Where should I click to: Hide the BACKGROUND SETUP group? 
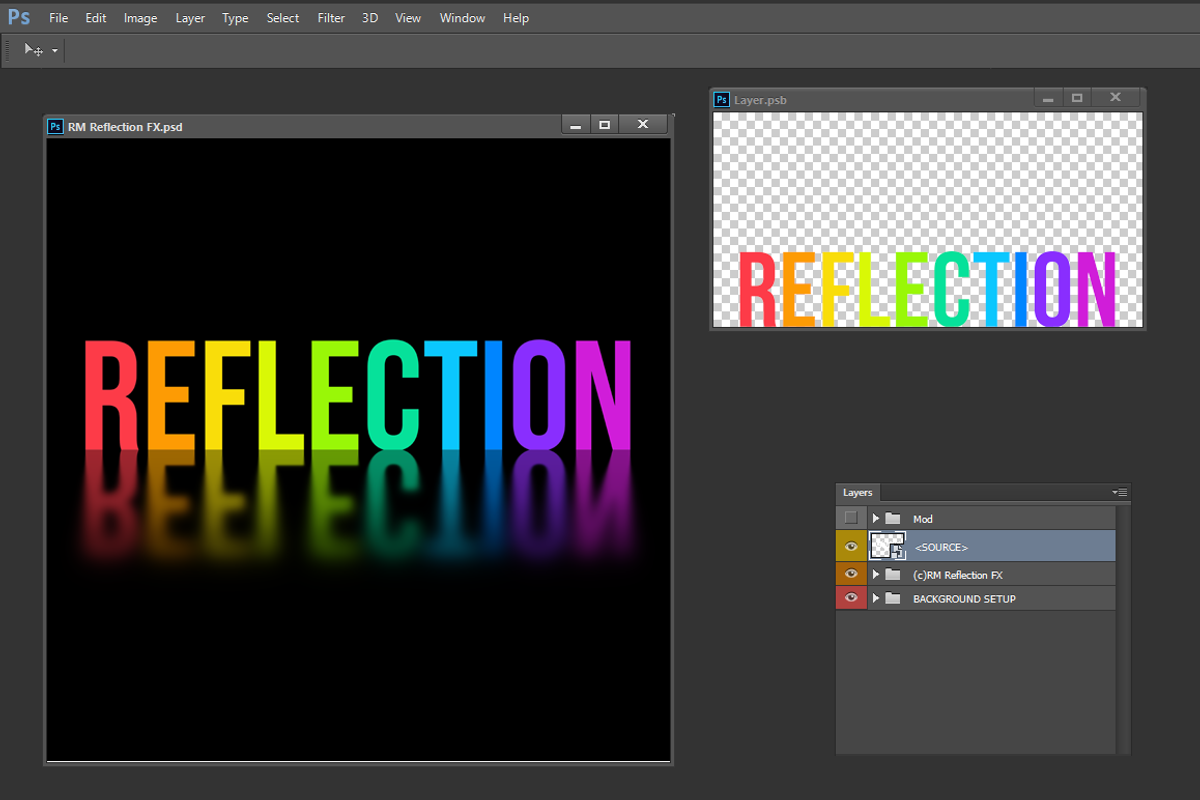click(x=851, y=598)
